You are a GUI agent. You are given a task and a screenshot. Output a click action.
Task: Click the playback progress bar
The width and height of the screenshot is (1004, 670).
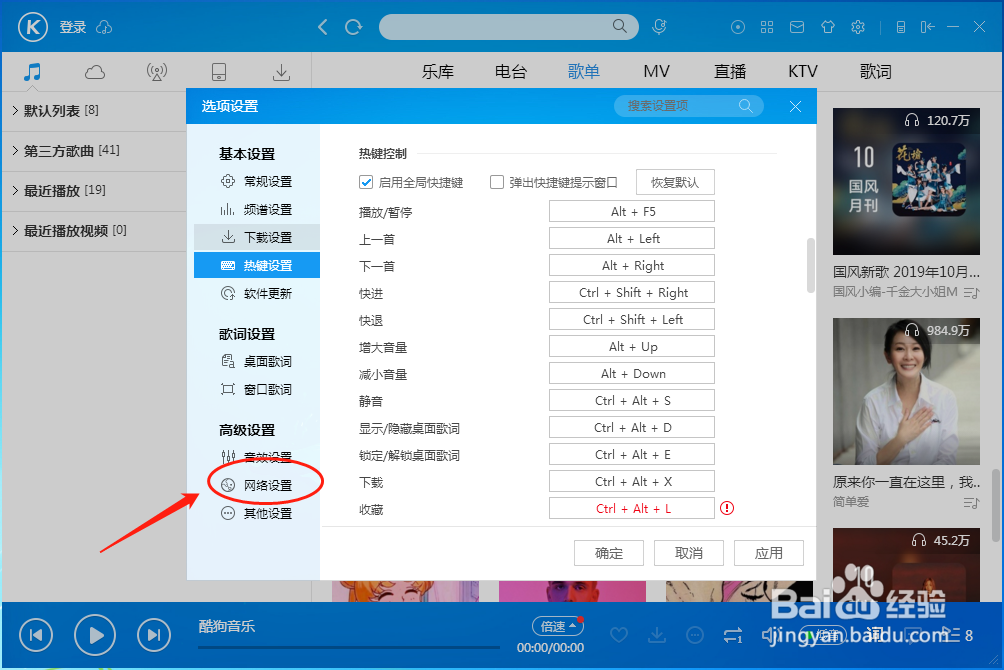pos(348,650)
